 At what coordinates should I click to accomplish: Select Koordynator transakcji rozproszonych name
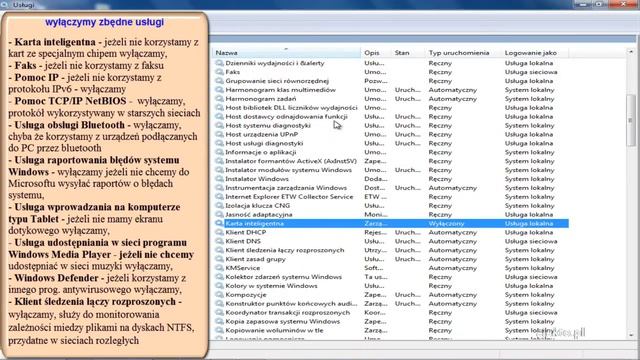coord(288,313)
